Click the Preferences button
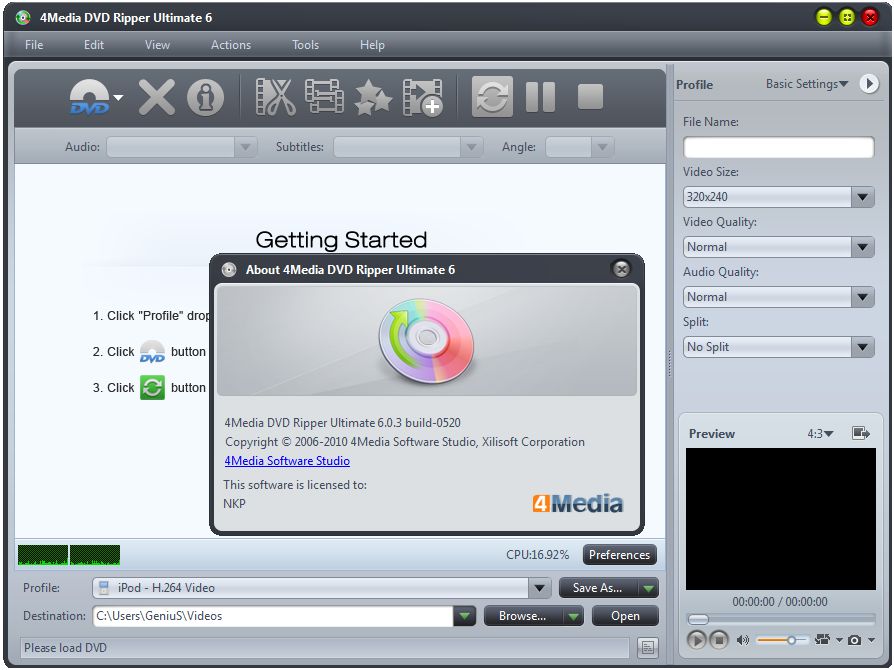Image resolution: width=894 pixels, height=670 pixels. point(619,555)
